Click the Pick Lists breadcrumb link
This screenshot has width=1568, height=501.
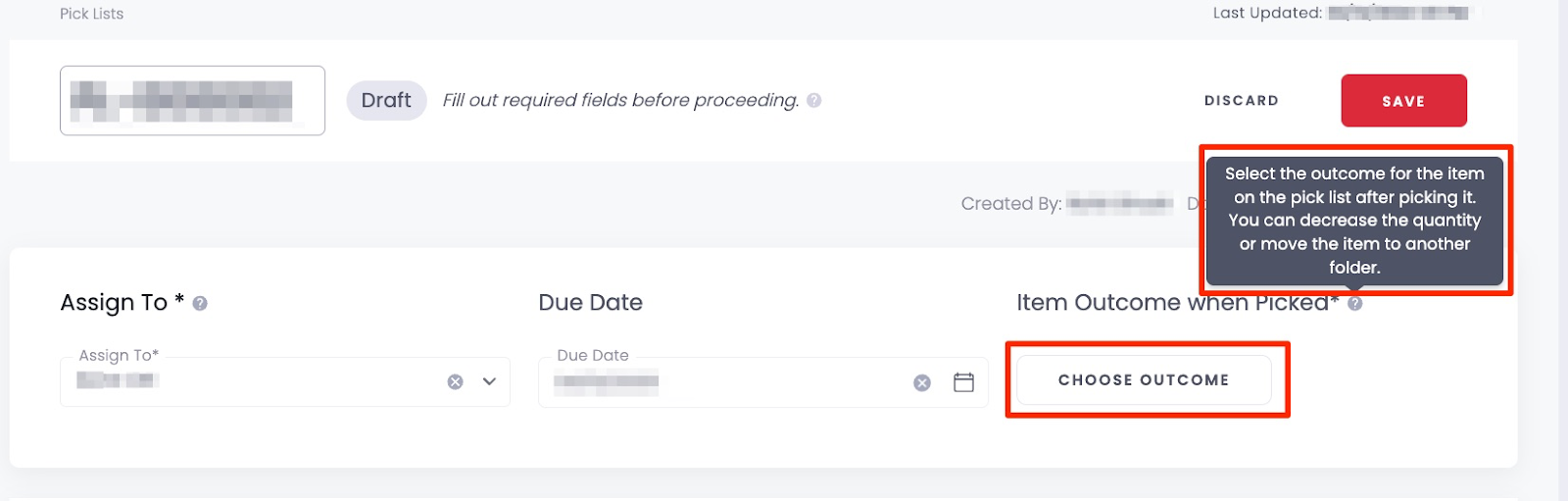[x=91, y=14]
